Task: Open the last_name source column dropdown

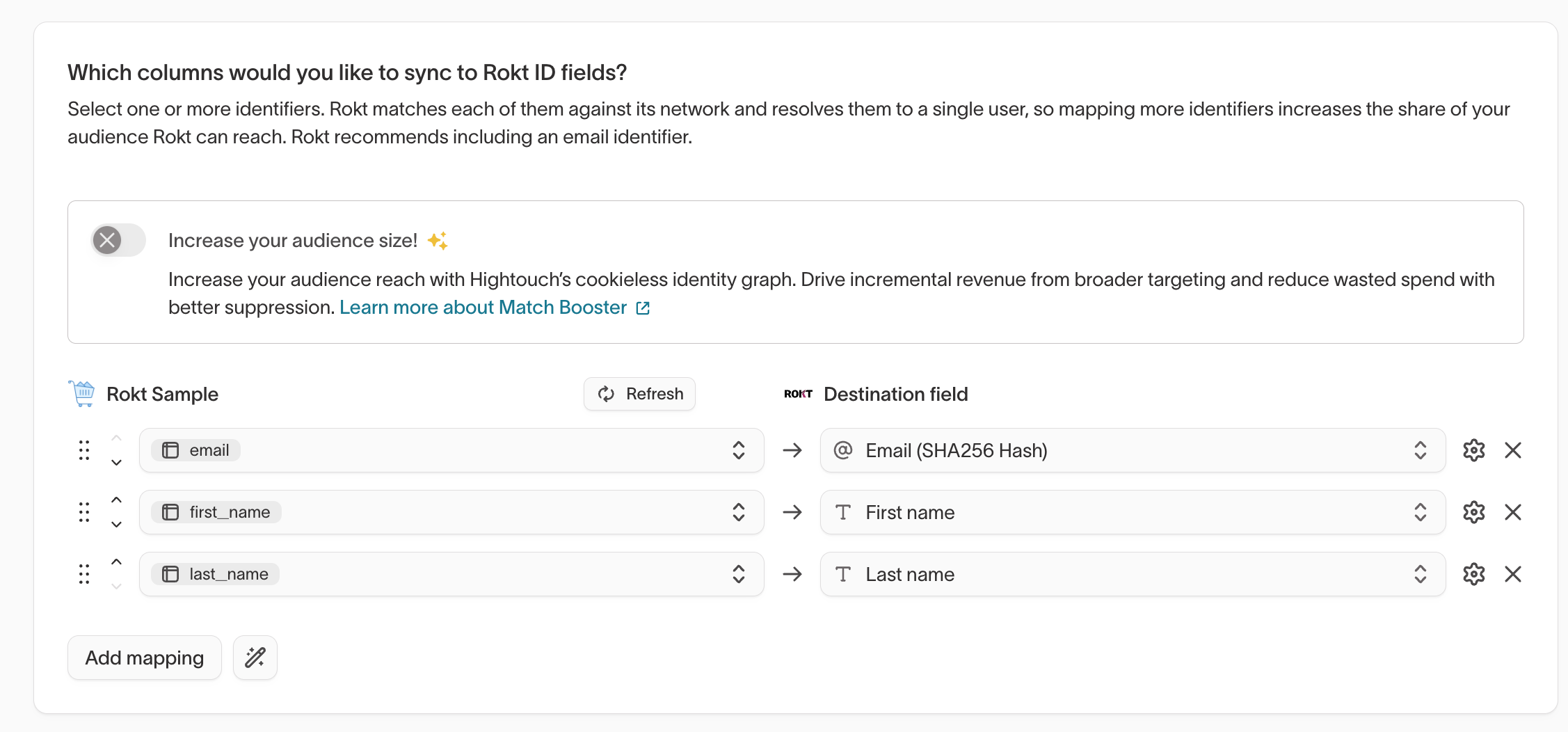Action: pos(451,574)
